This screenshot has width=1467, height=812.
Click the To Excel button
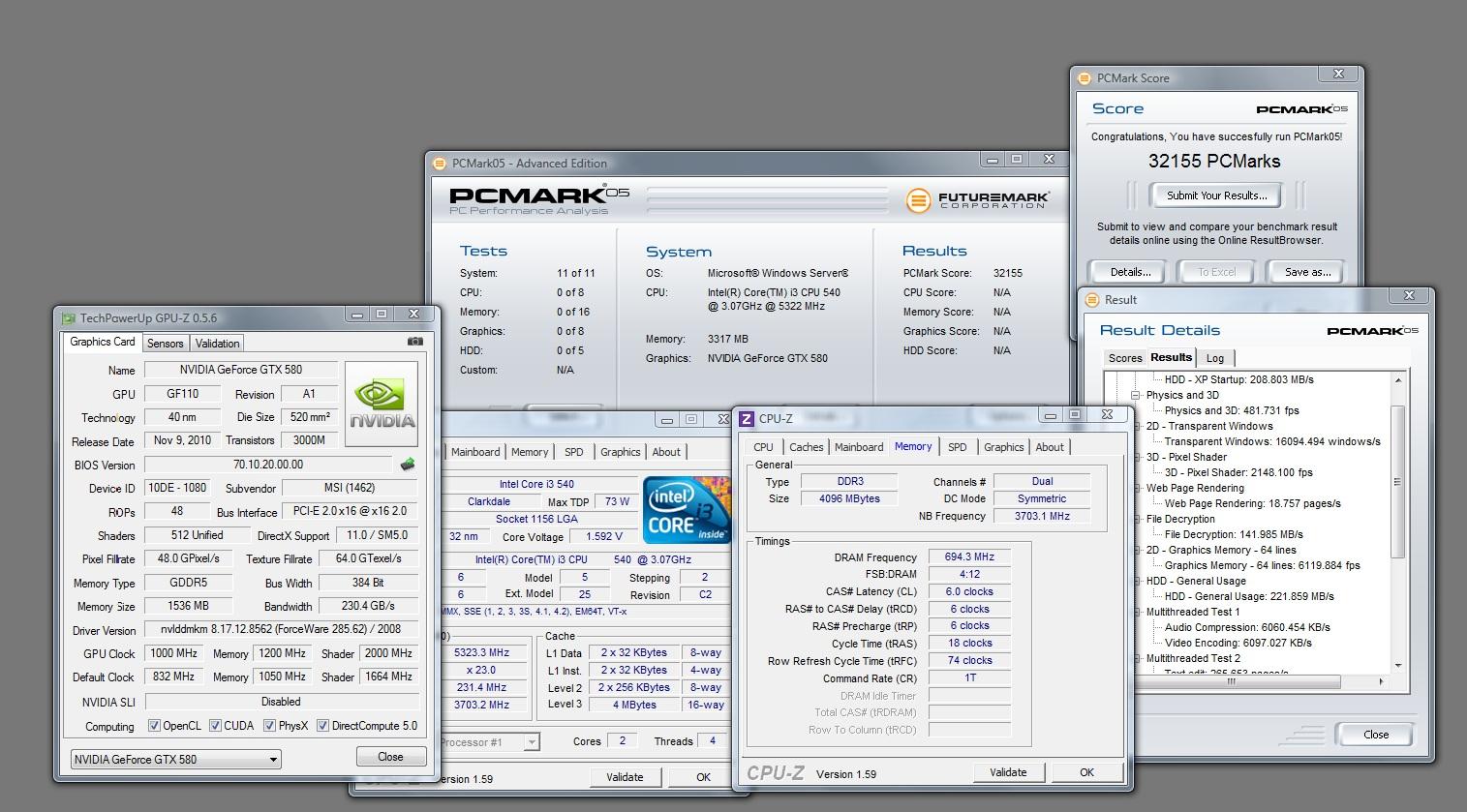click(x=1216, y=272)
